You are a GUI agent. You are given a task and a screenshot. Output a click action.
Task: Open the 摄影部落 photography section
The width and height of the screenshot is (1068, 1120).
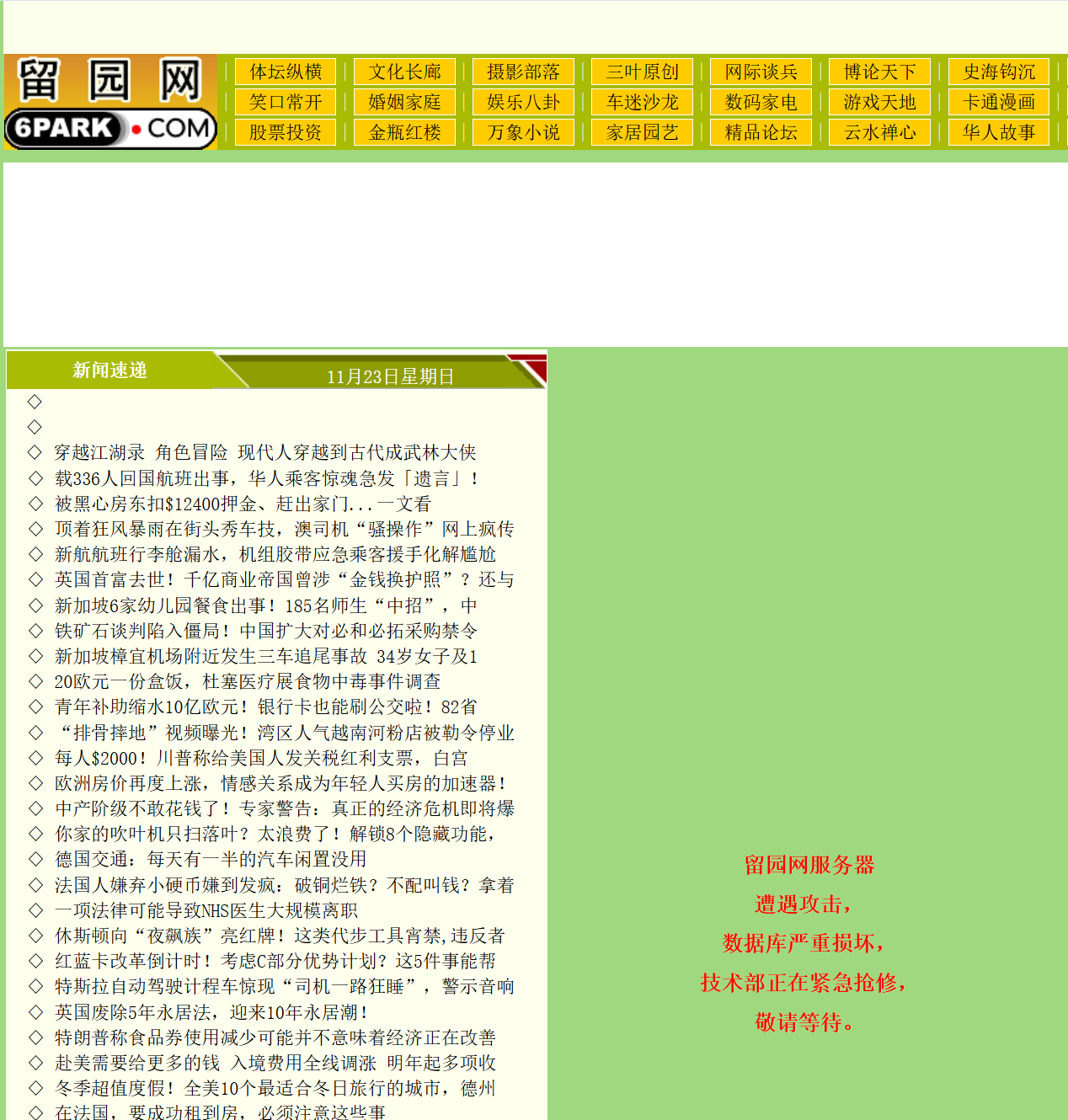tap(523, 72)
